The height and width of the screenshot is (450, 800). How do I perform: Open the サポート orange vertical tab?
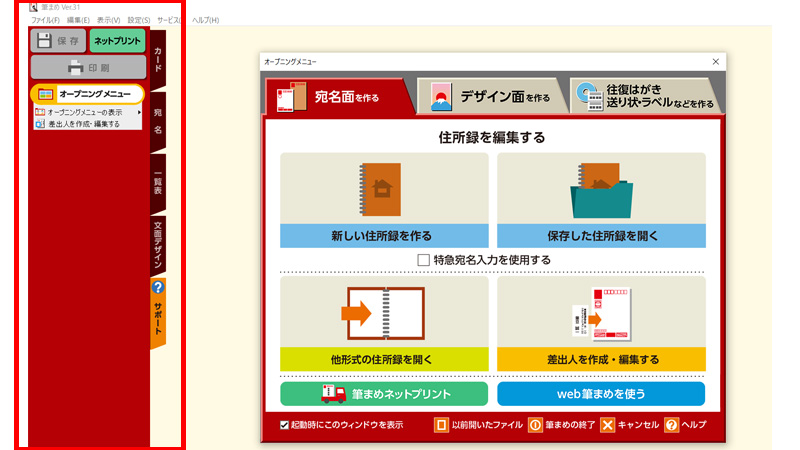pos(158,313)
